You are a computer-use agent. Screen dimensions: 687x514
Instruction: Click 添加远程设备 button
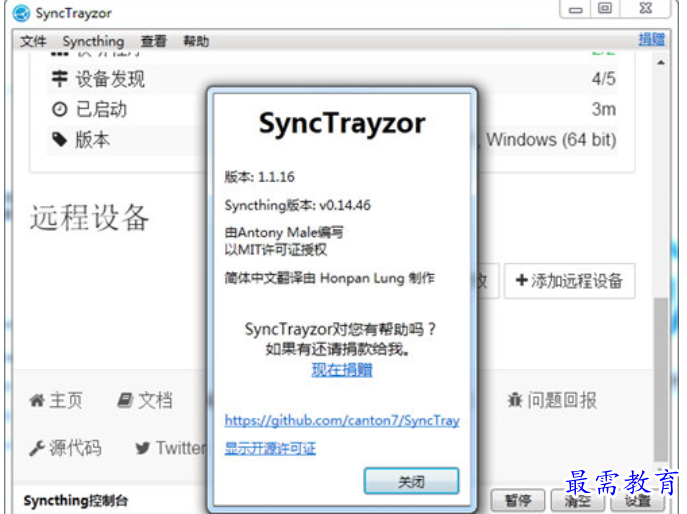569,281
